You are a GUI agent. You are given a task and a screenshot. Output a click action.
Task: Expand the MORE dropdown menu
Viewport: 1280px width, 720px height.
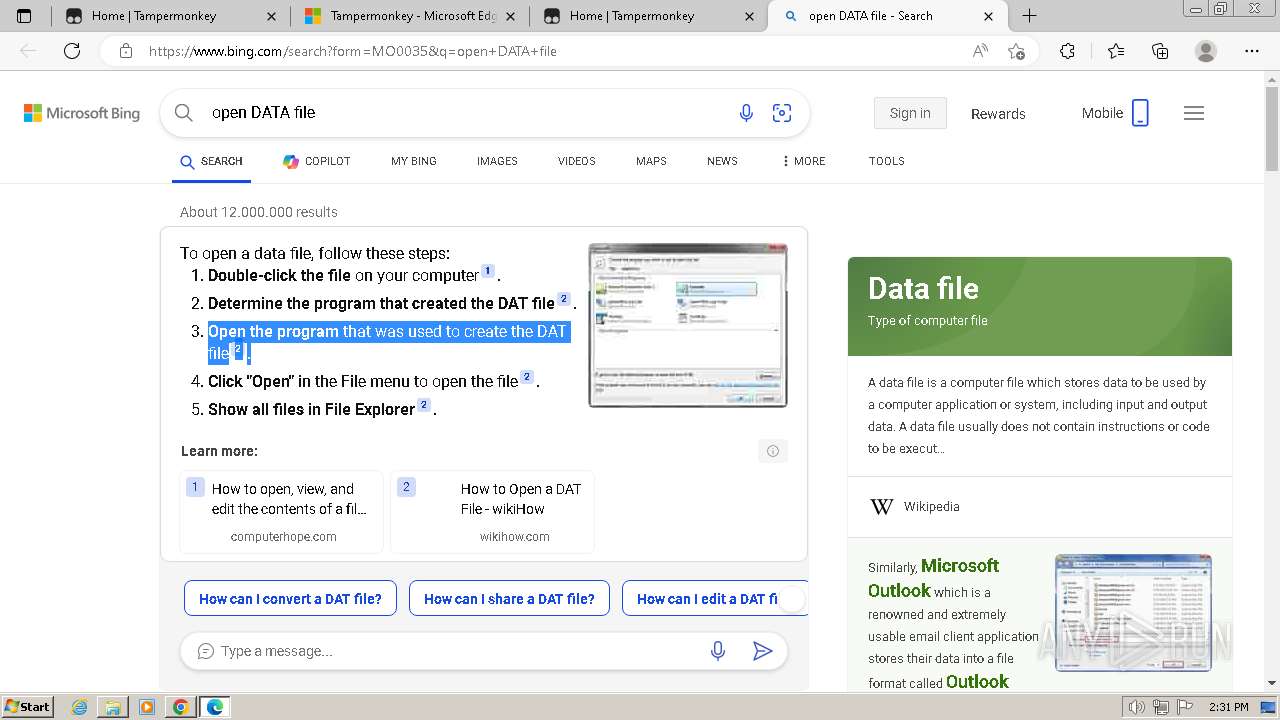click(x=804, y=161)
